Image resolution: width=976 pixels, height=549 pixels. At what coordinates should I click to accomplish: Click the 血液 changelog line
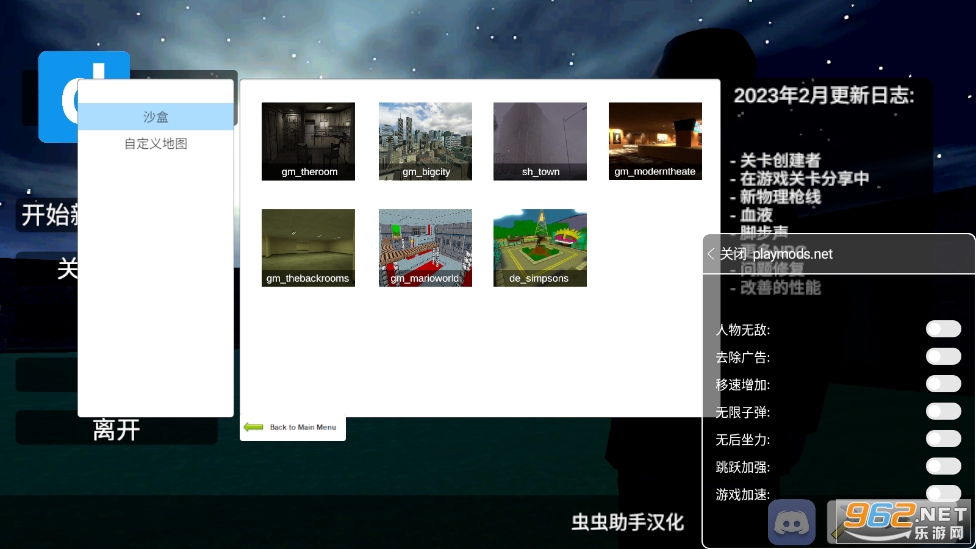point(751,215)
